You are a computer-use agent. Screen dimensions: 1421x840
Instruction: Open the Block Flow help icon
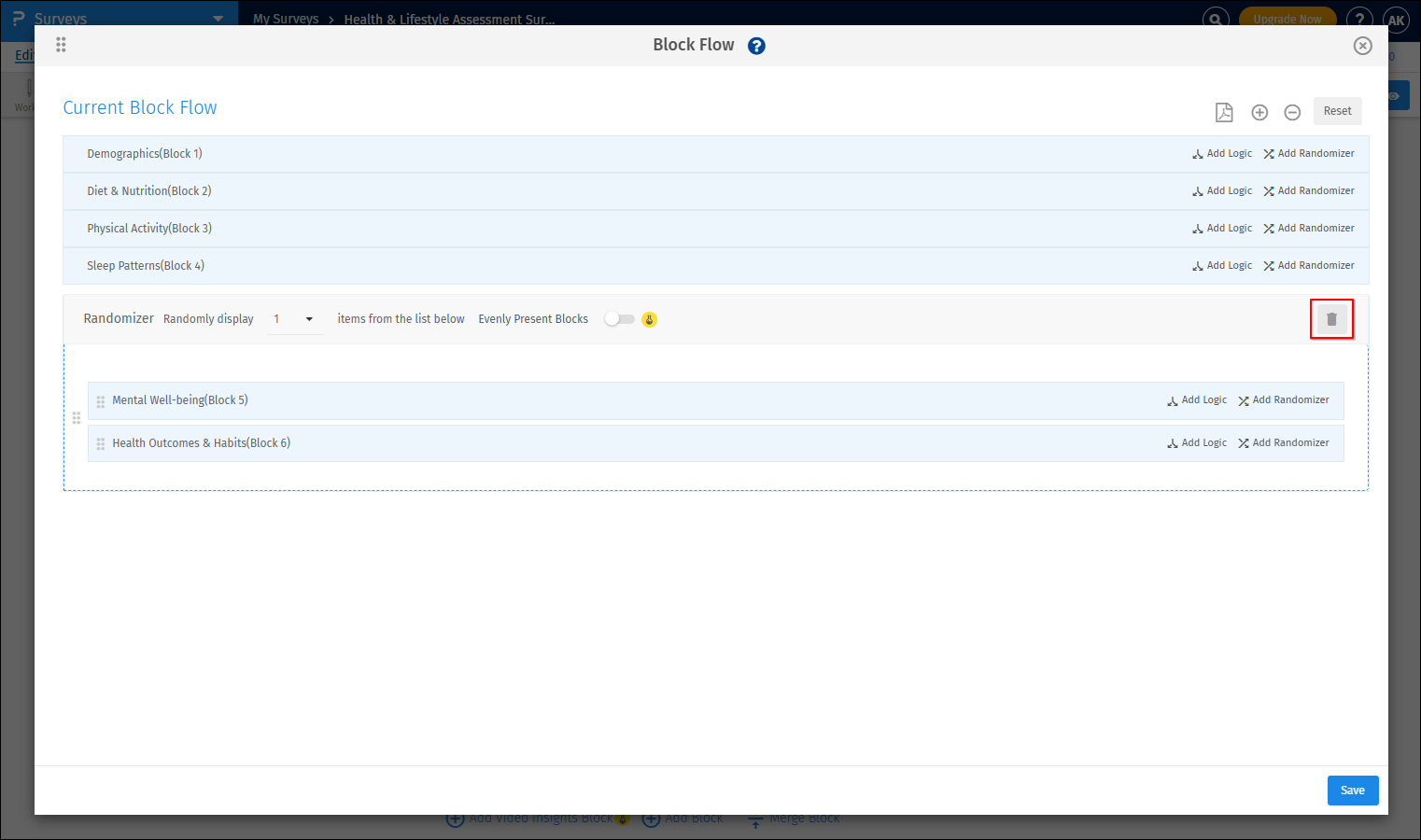[756, 45]
